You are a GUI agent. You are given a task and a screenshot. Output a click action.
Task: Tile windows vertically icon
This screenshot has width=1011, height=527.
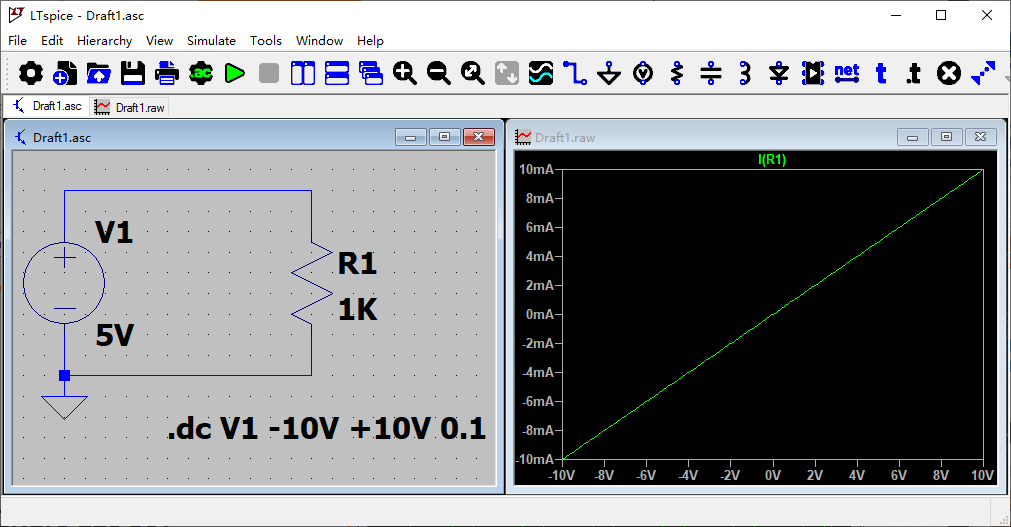point(303,74)
